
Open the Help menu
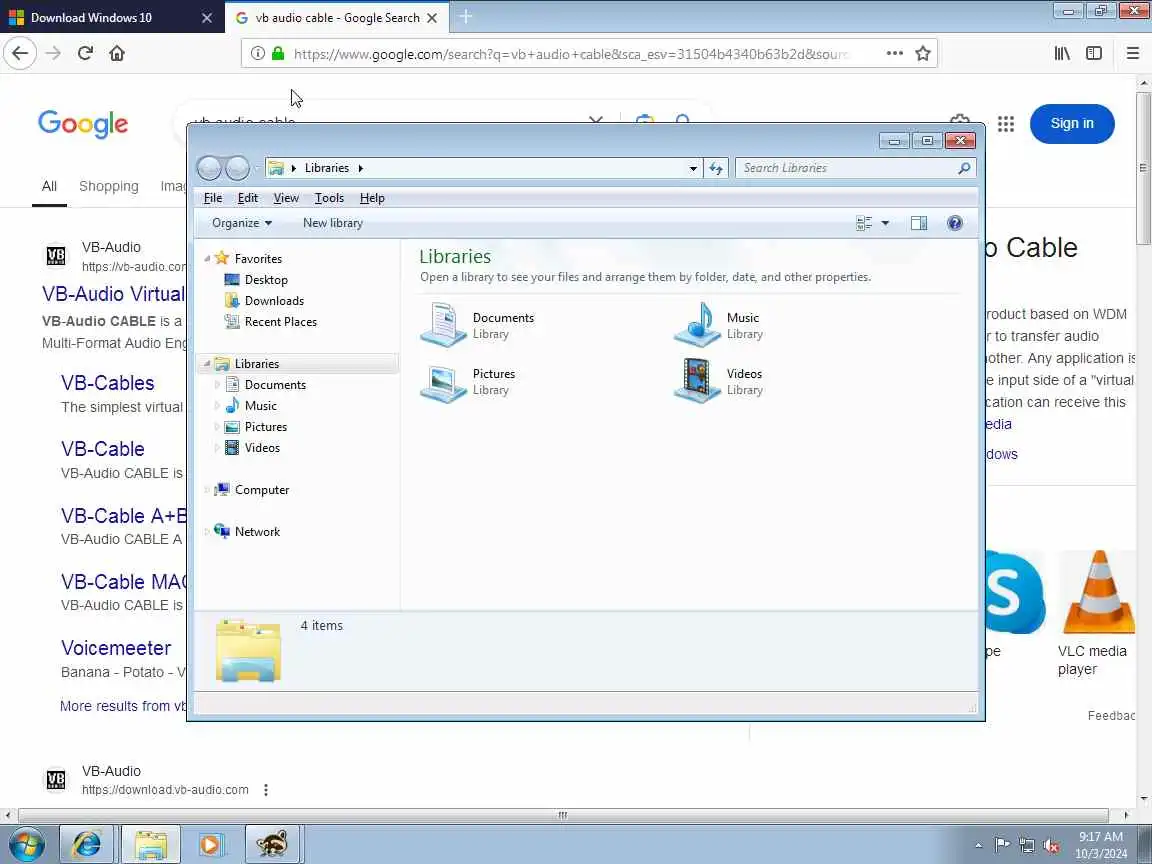tap(372, 198)
